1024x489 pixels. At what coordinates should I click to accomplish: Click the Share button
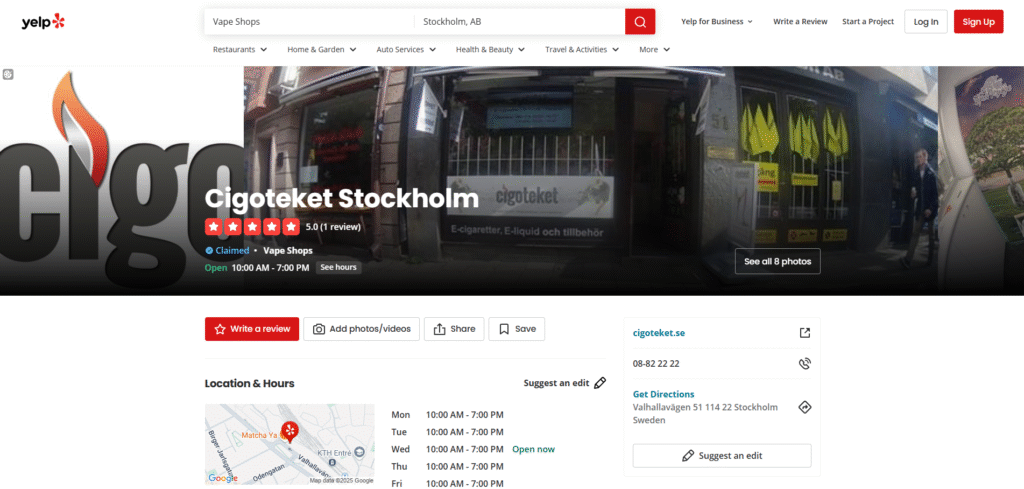point(454,329)
